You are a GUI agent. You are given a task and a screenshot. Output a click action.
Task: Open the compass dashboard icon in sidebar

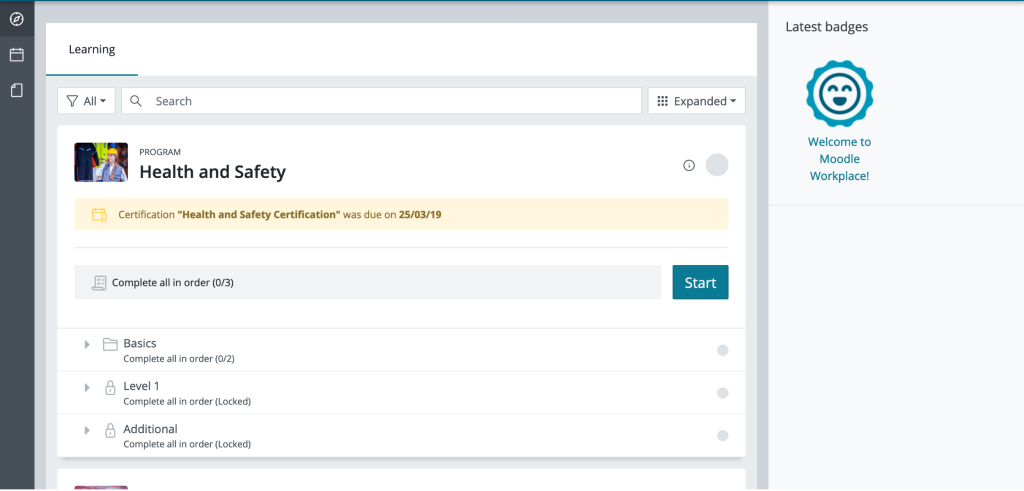pyautogui.click(x=16, y=19)
